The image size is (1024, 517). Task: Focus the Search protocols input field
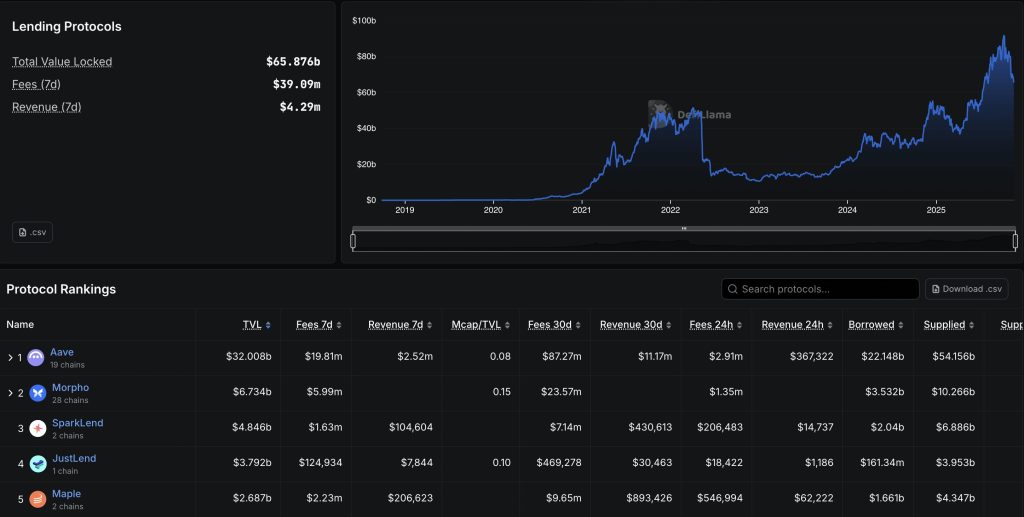(x=825, y=289)
